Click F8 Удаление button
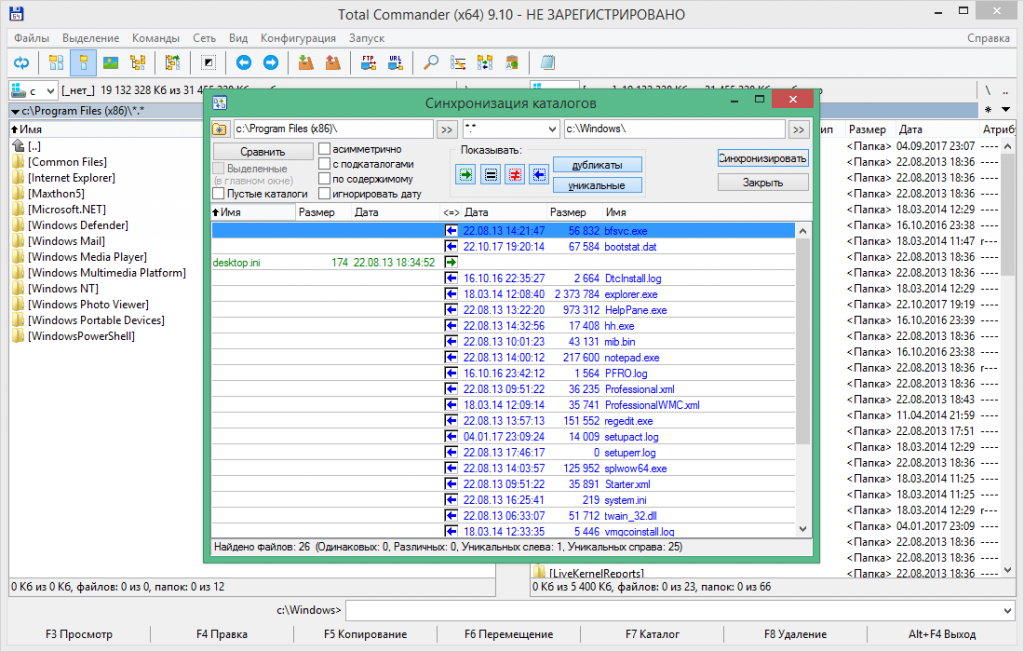The height and width of the screenshot is (652, 1024). point(795,634)
